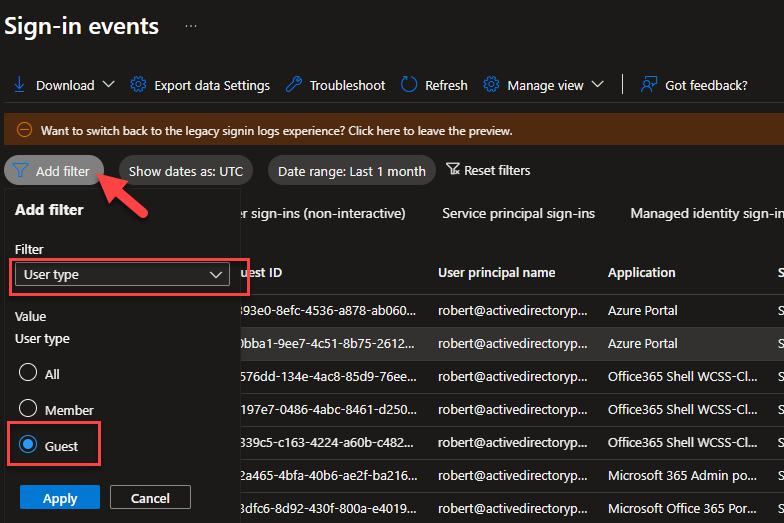Expand the Download chevron menu
Image resolution: width=784 pixels, height=523 pixels.
pos(109,85)
